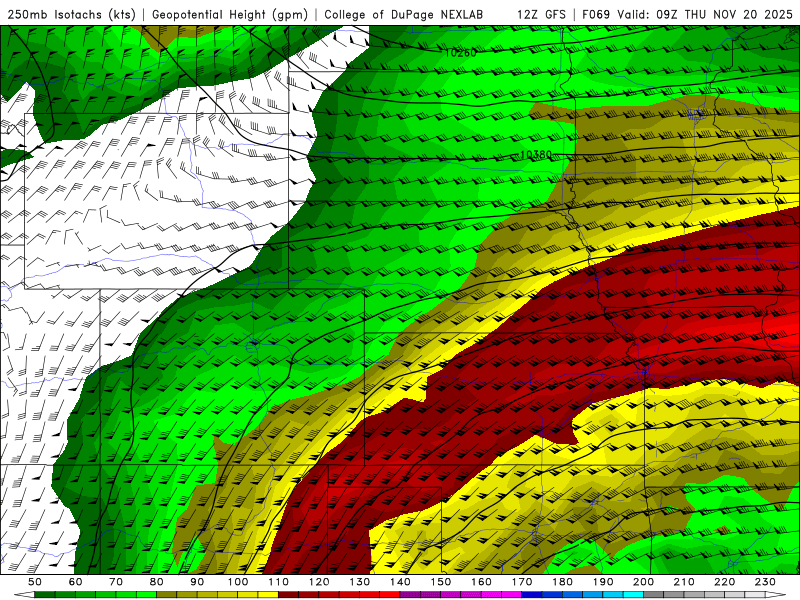Click the bright red swatch left of 140
The image size is (800, 600).
[x=390, y=595]
